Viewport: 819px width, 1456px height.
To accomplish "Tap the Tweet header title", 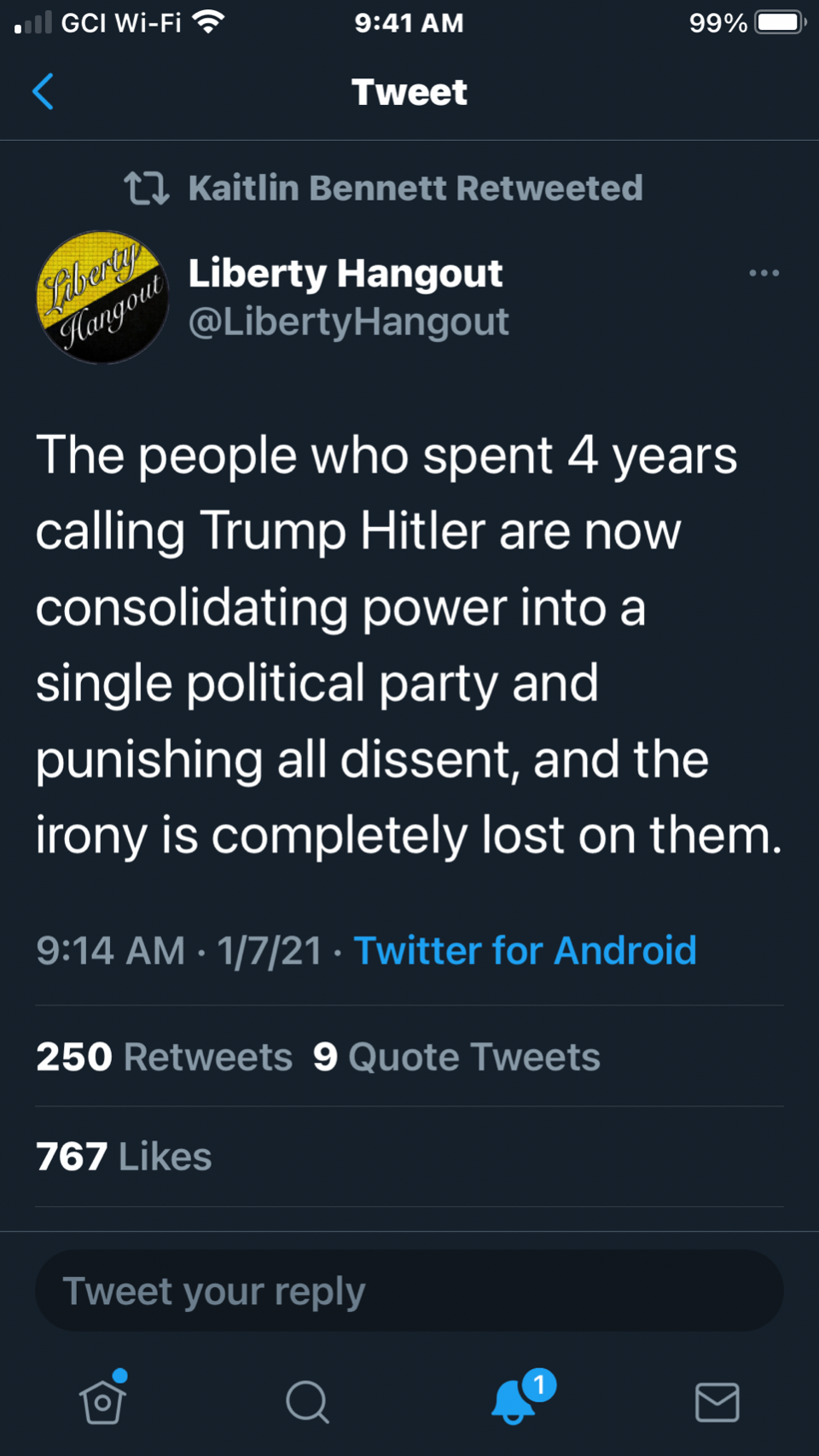I will point(409,92).
